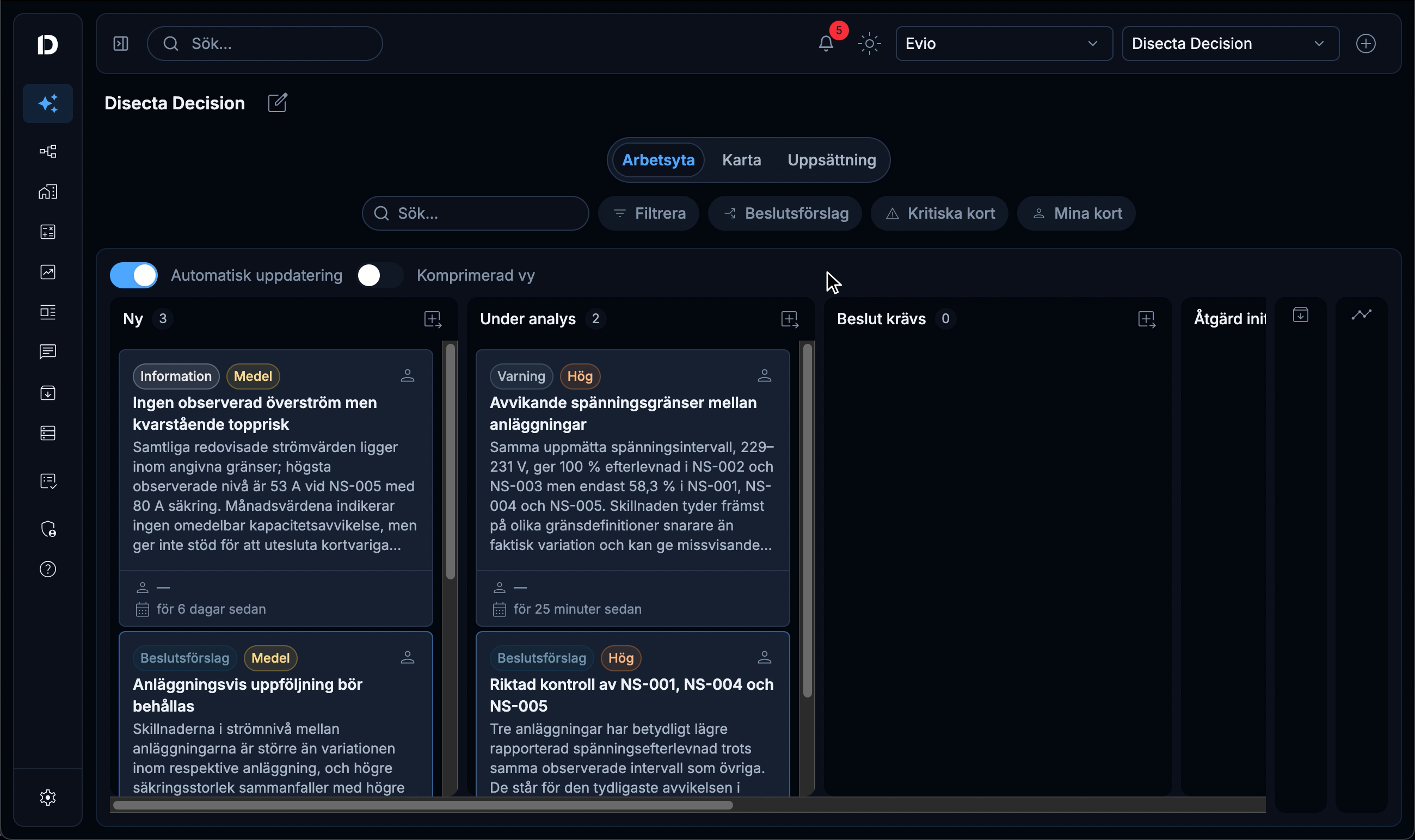Enable Komprimerad vy switch
This screenshot has height=840, width=1415.
(379, 276)
